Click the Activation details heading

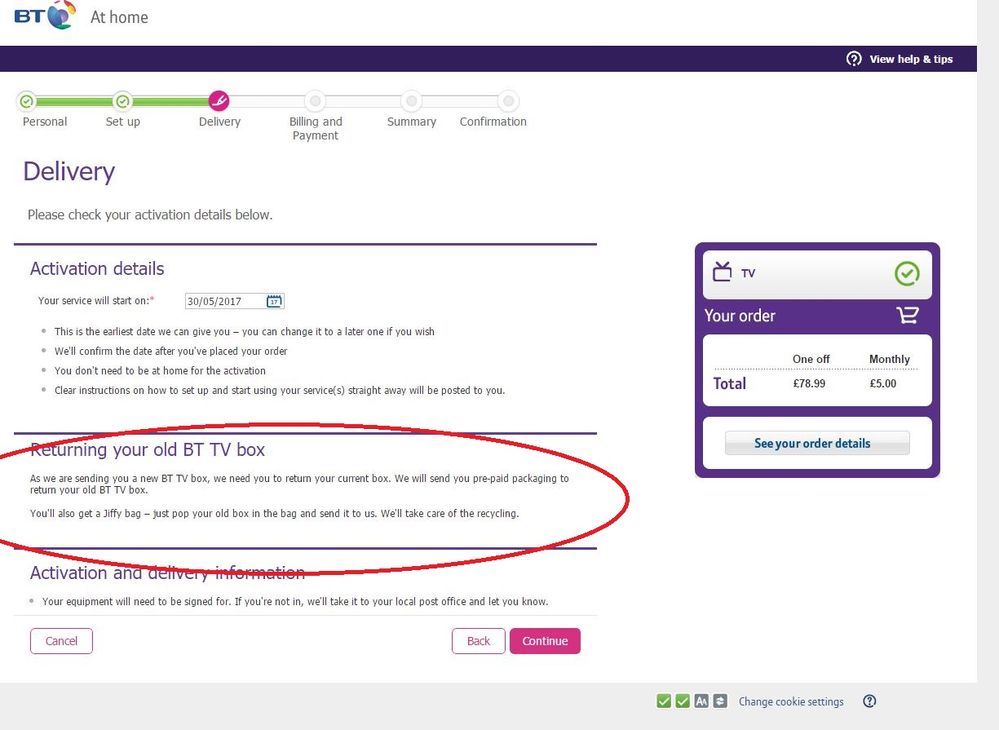(97, 269)
